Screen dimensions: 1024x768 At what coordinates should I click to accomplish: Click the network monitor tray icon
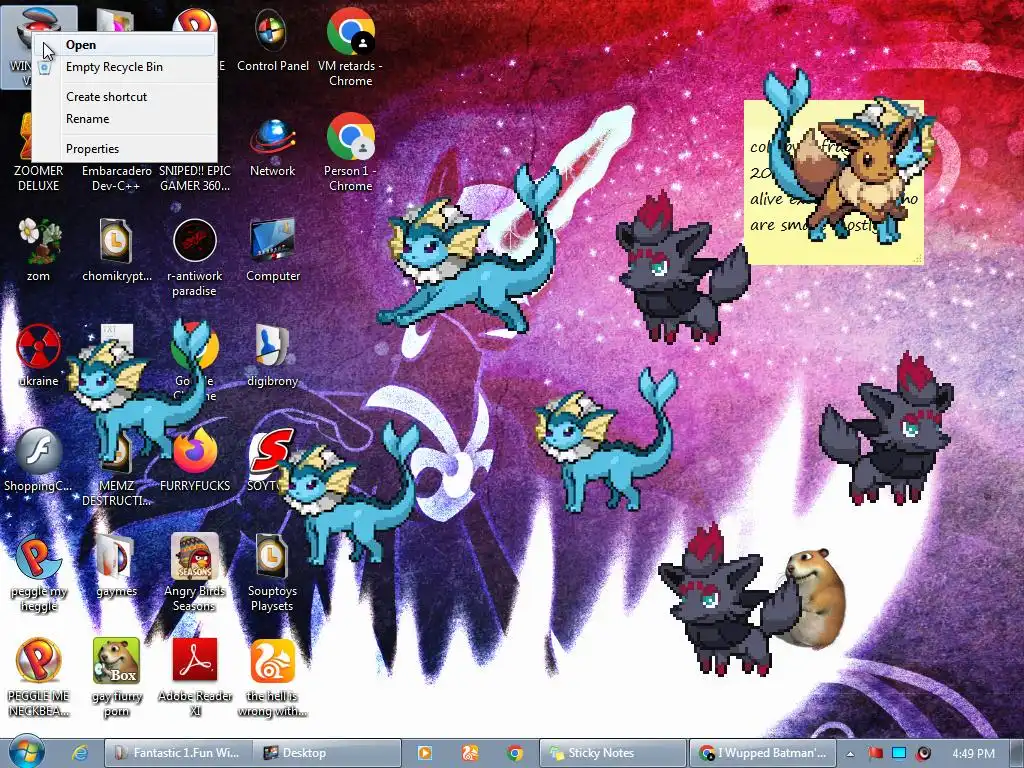899,753
